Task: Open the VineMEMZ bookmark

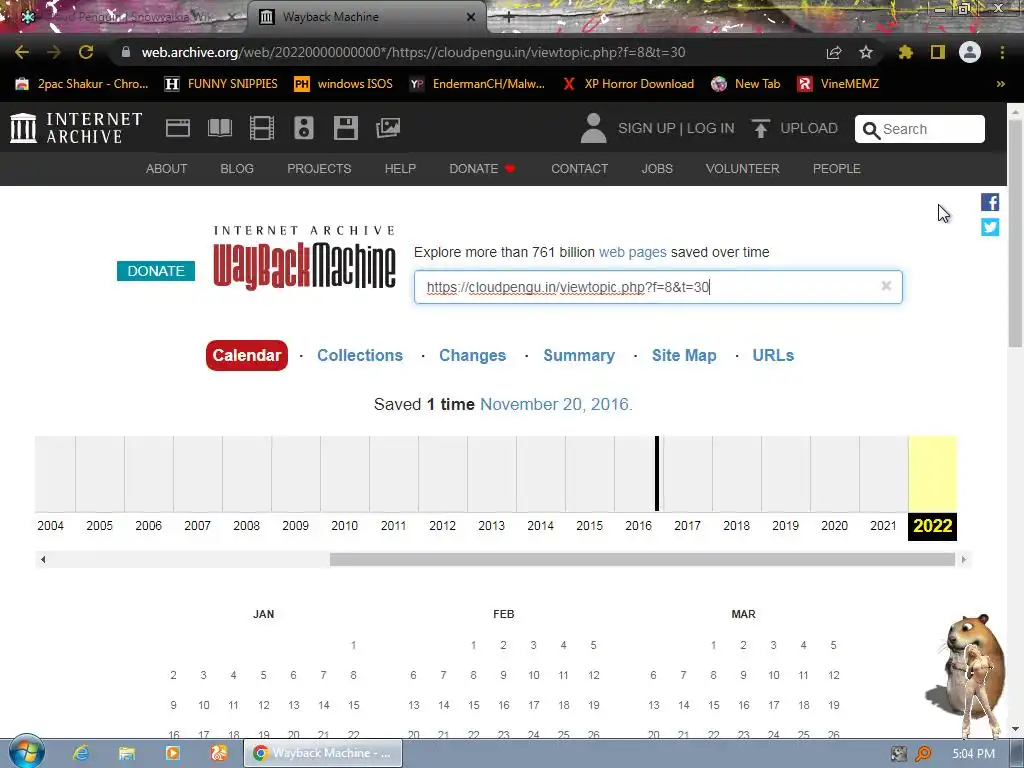Action: tap(839, 84)
